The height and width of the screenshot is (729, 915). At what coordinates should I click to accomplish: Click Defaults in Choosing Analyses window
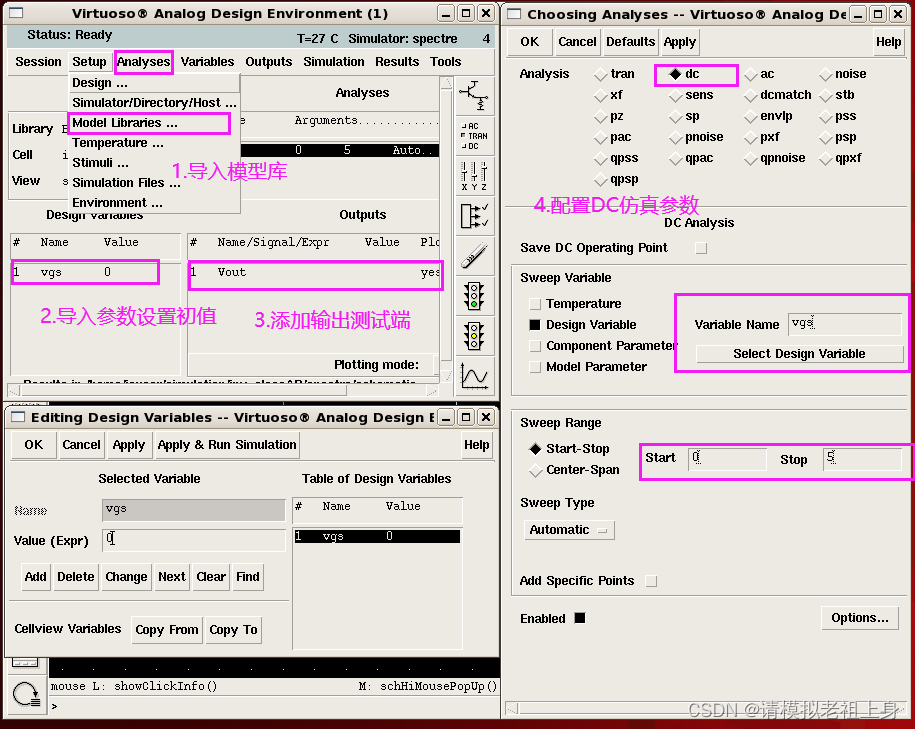pyautogui.click(x=630, y=42)
